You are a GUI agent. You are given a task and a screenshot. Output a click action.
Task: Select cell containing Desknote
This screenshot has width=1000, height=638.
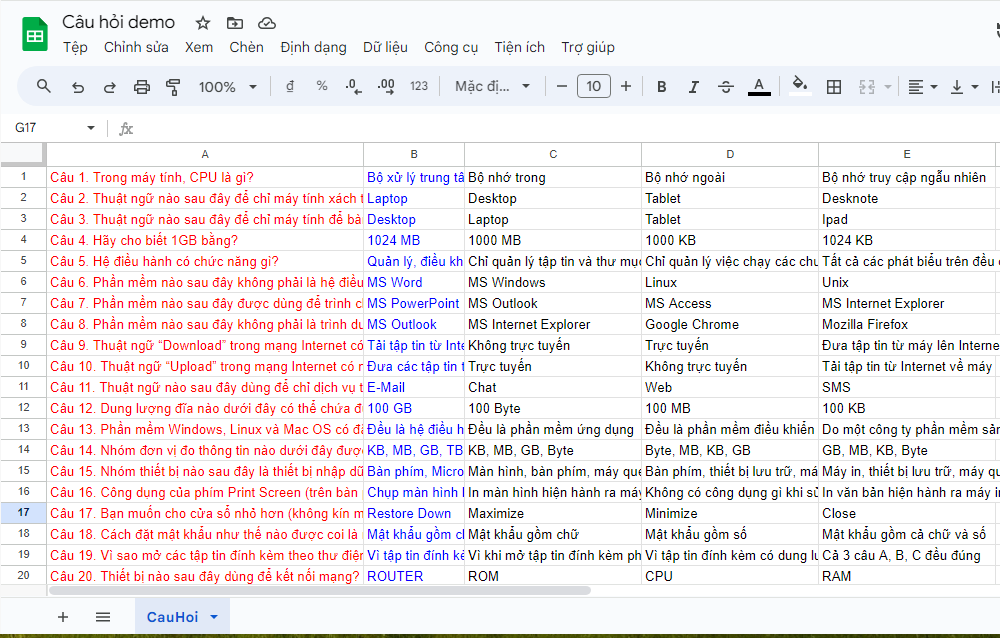pyautogui.click(x=907, y=198)
